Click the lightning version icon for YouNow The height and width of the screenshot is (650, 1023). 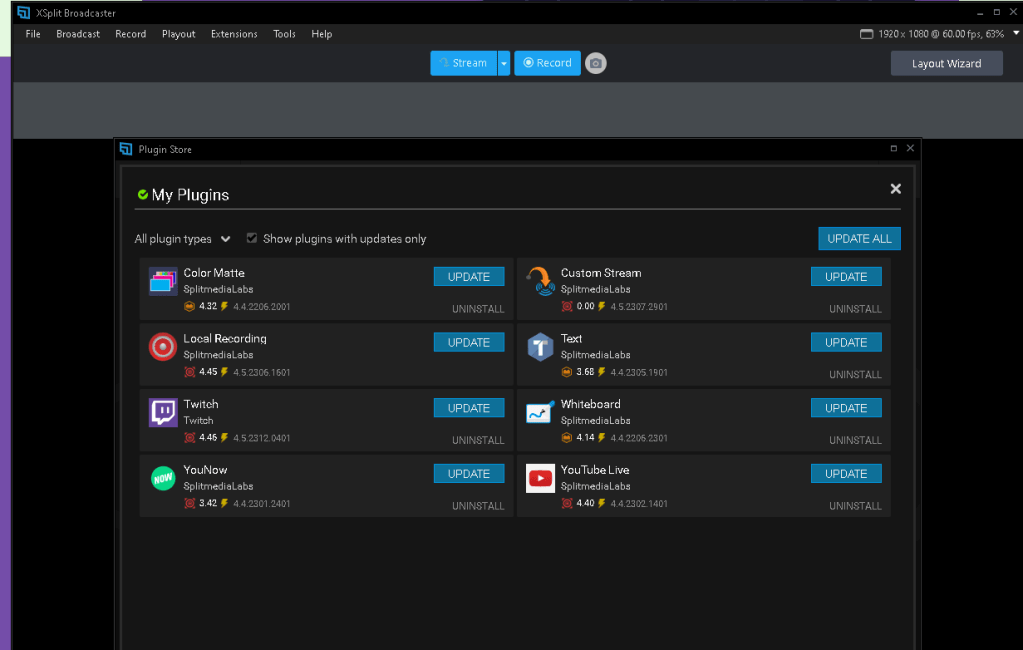click(x=224, y=503)
